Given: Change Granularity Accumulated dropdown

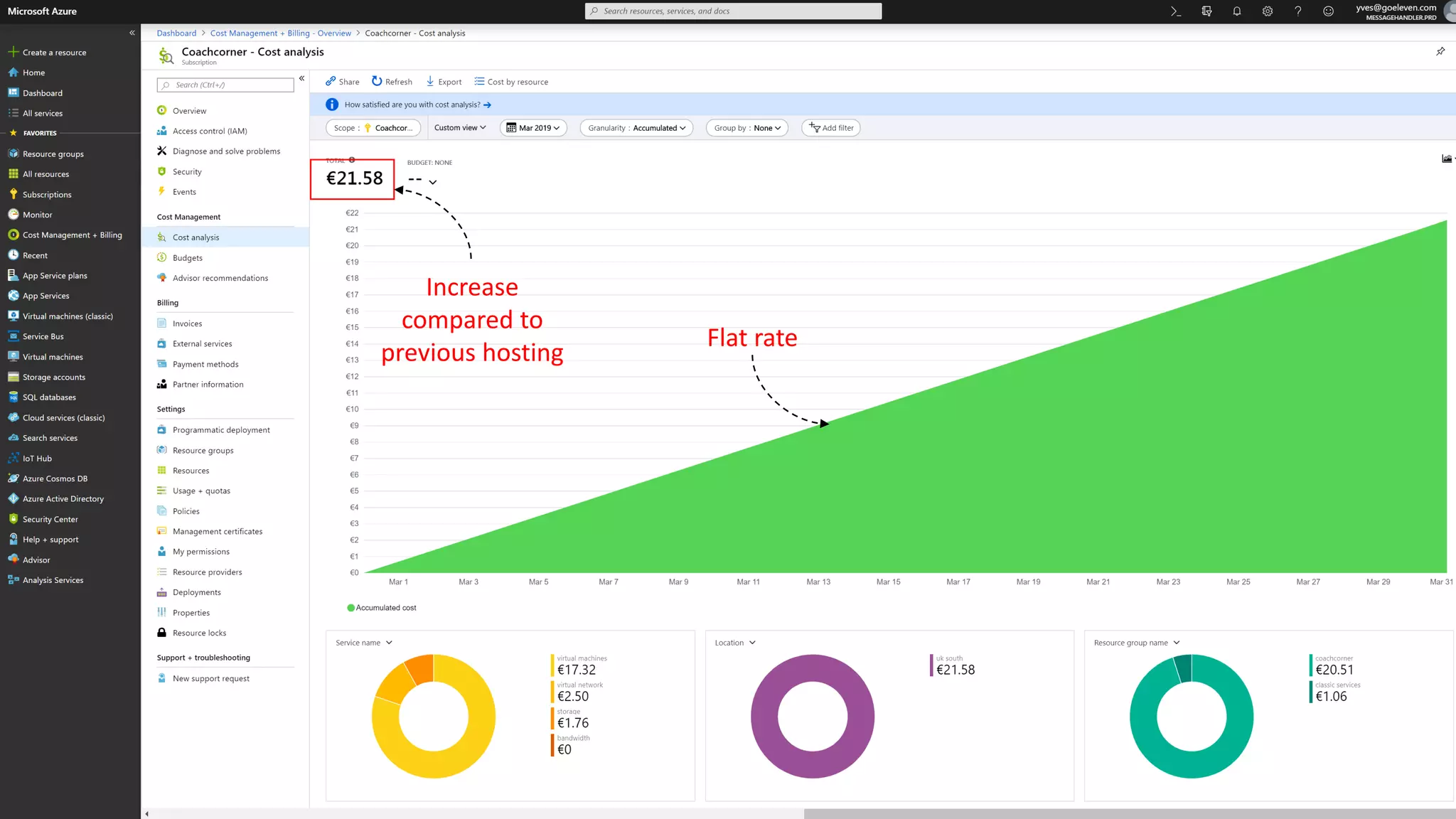Looking at the screenshot, I should (636, 128).
